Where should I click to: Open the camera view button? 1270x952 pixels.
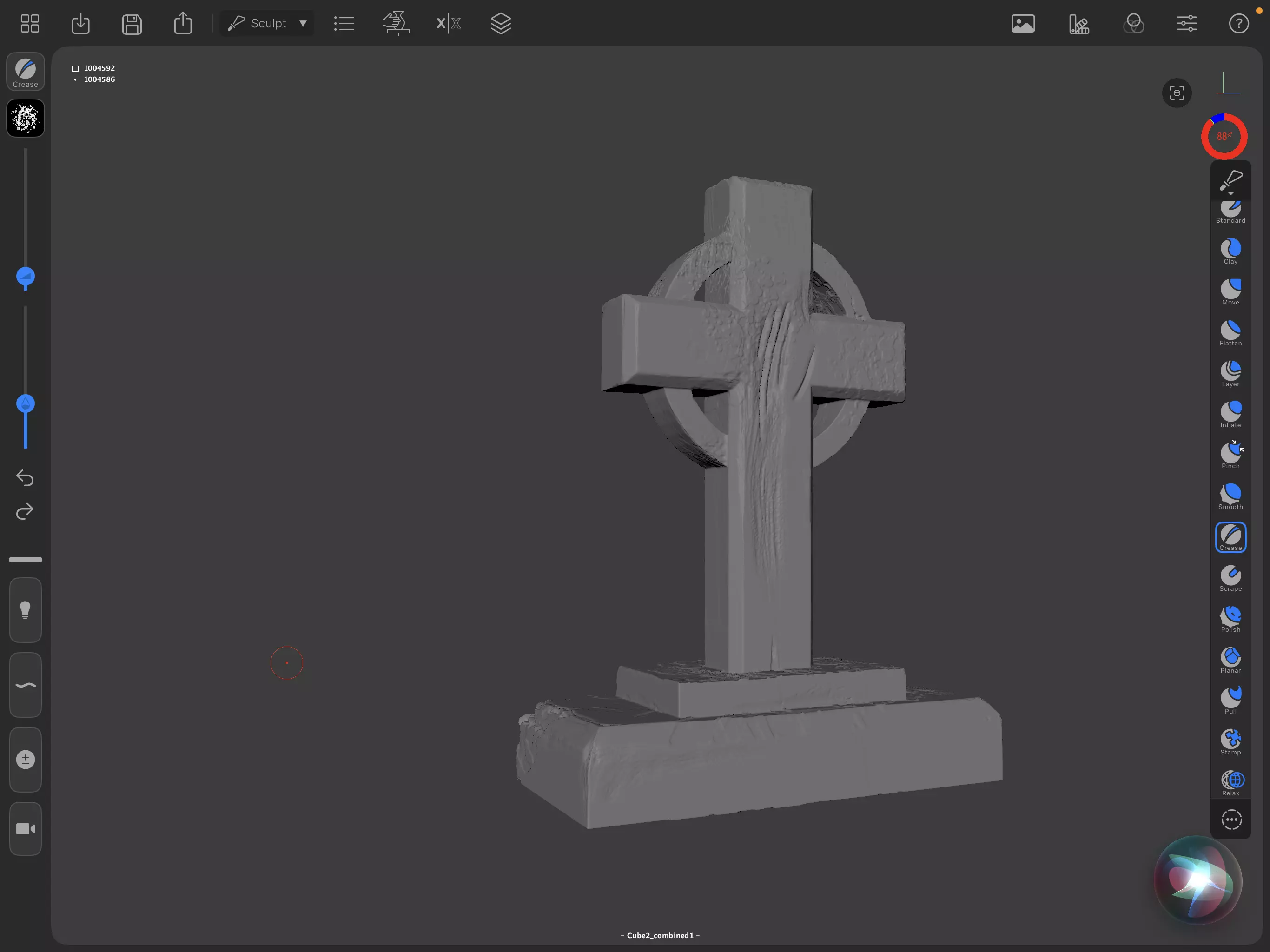point(25,829)
